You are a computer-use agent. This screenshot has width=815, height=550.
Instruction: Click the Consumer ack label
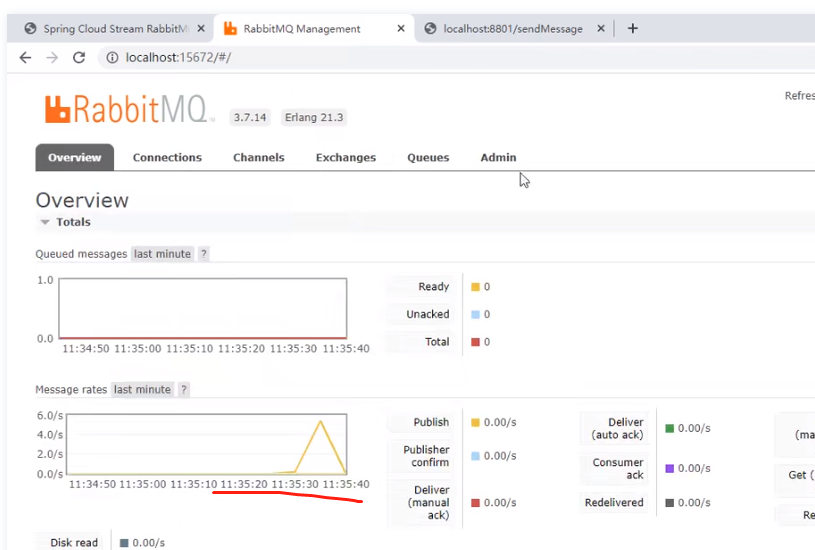618,468
